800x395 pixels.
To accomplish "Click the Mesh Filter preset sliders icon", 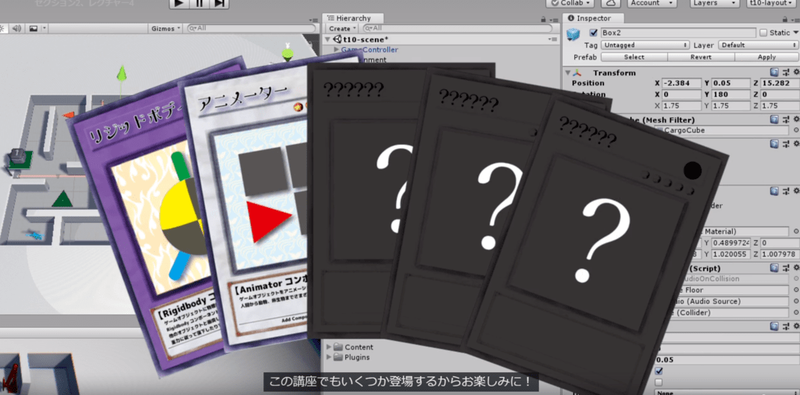I will [786, 120].
